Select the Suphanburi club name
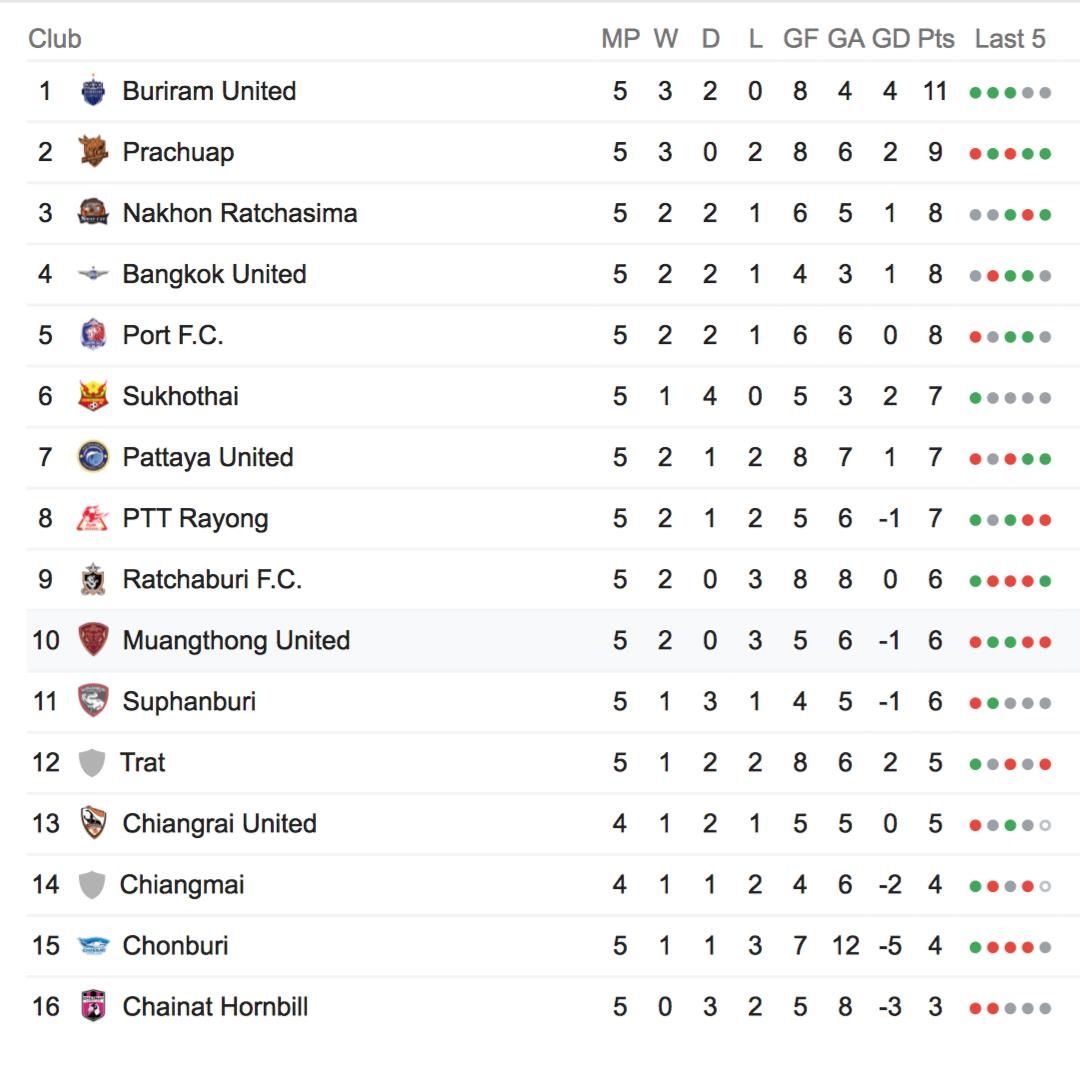The image size is (1080, 1068). point(189,701)
